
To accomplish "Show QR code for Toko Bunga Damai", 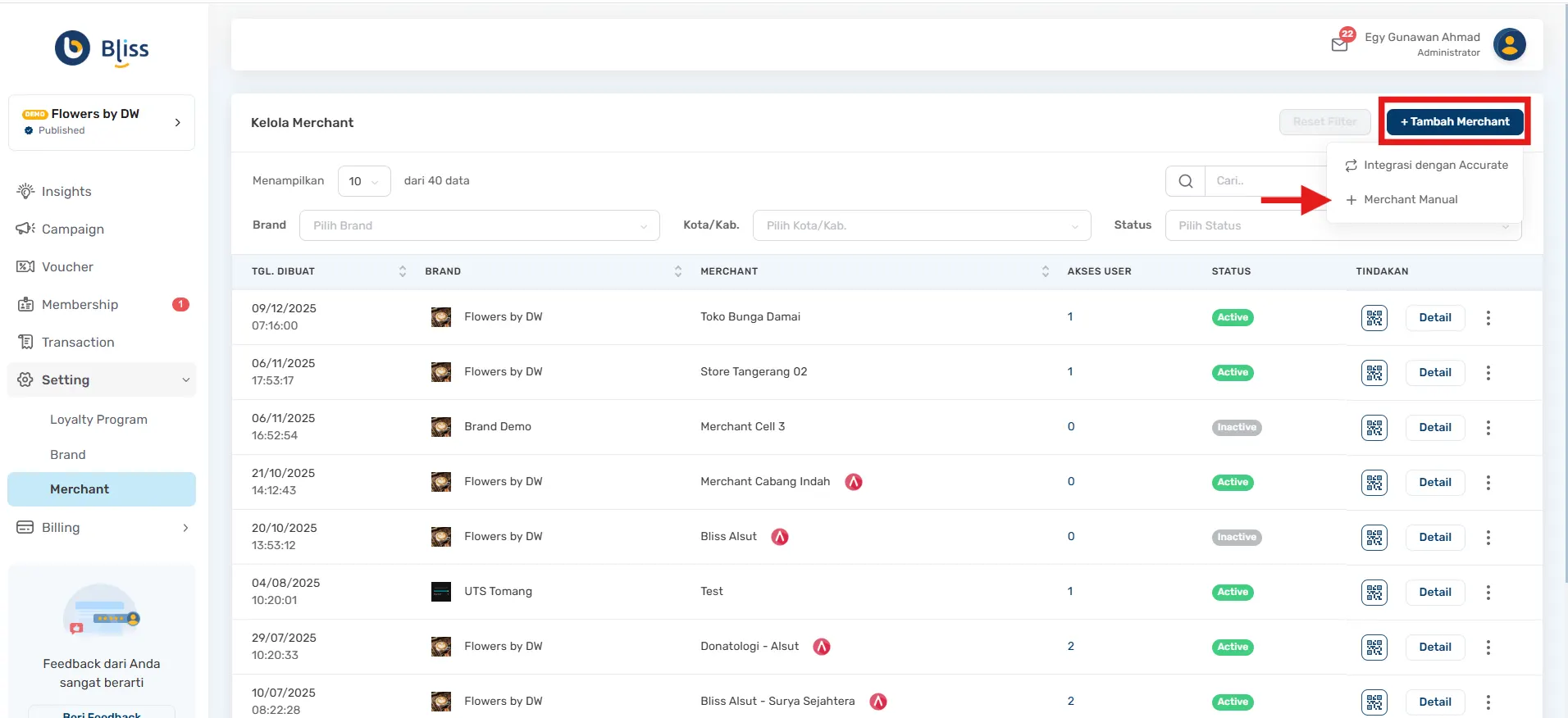I will pyautogui.click(x=1374, y=318).
